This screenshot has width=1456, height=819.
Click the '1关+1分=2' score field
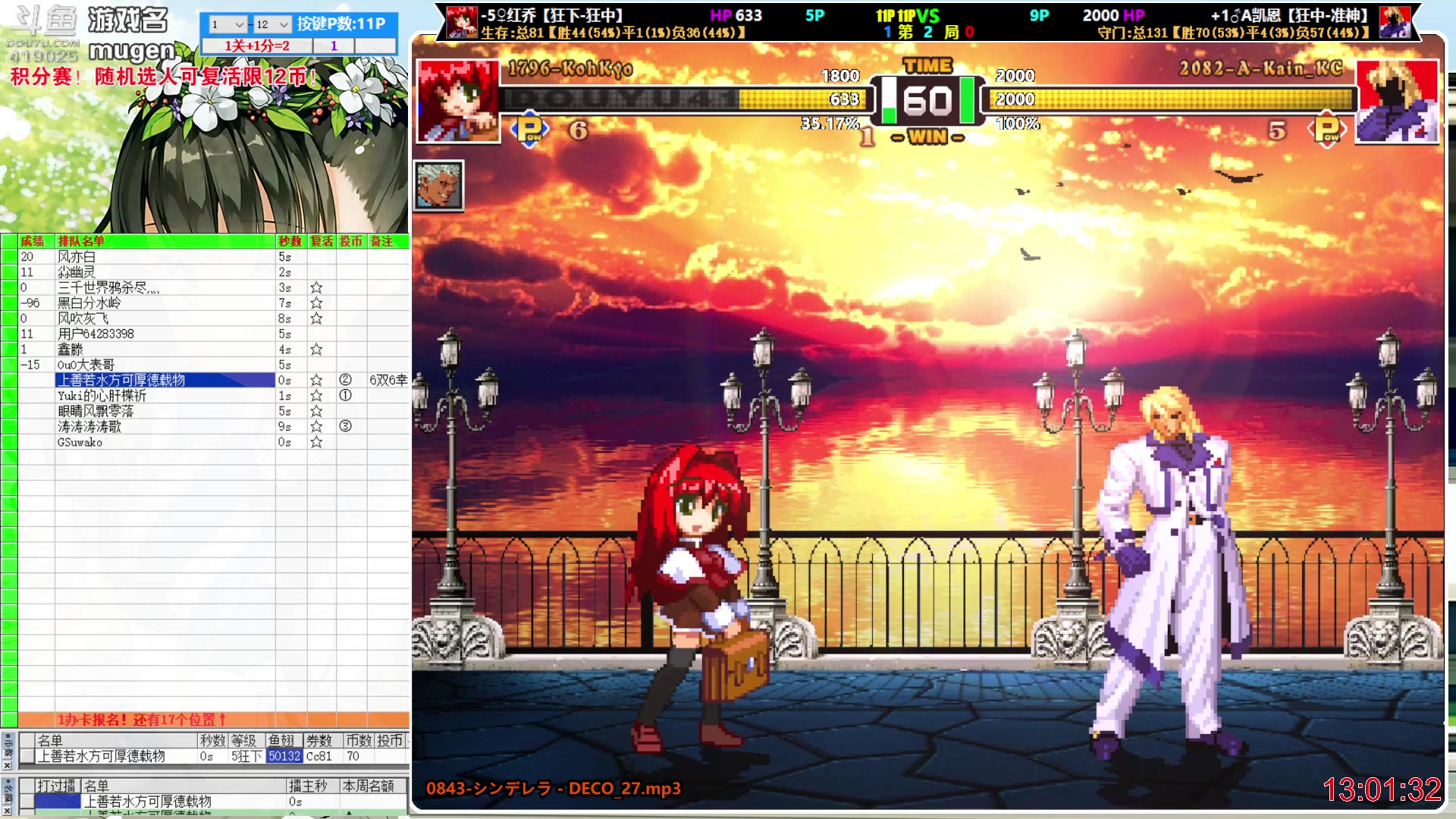pos(256,46)
